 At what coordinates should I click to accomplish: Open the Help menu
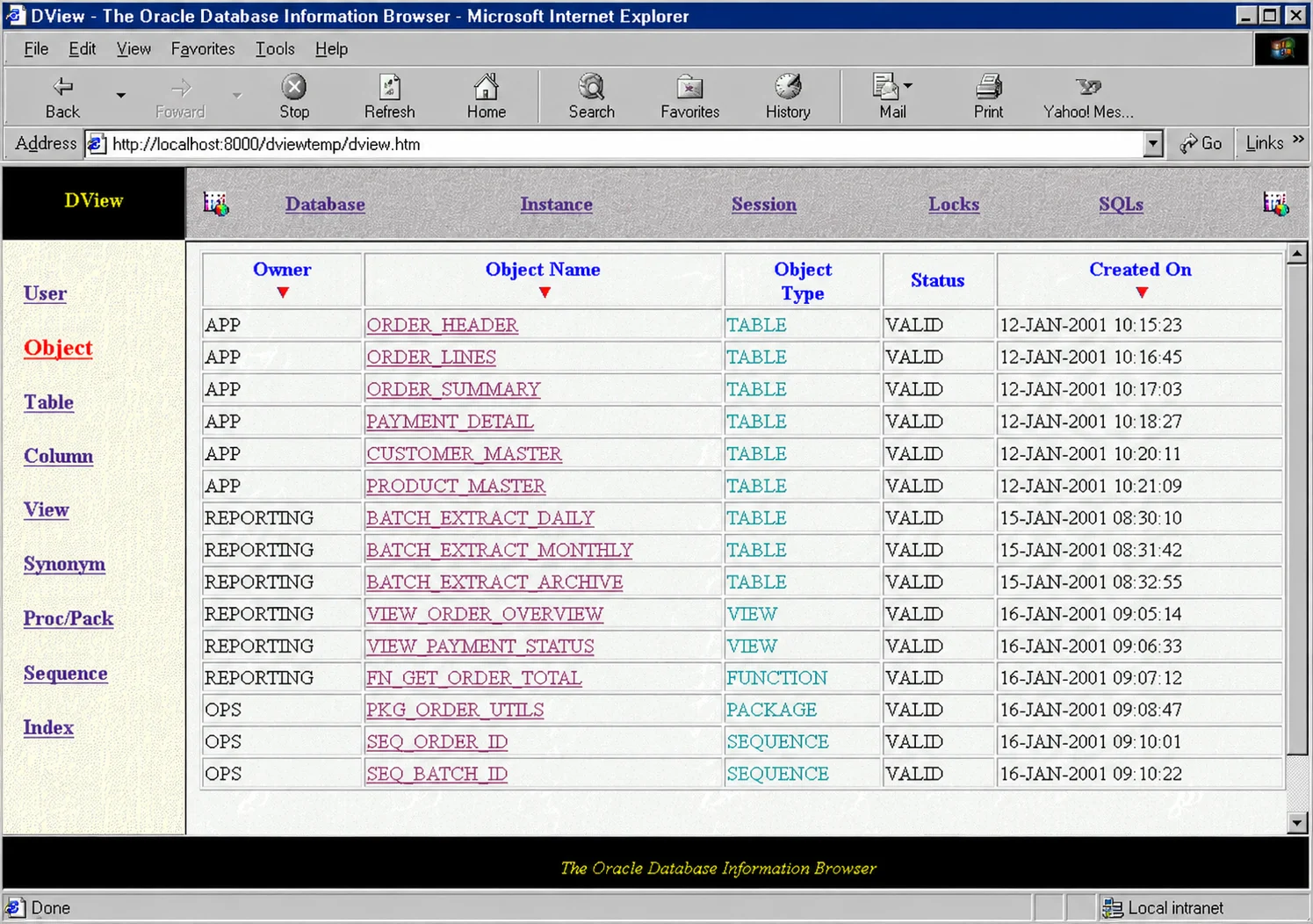pos(331,49)
